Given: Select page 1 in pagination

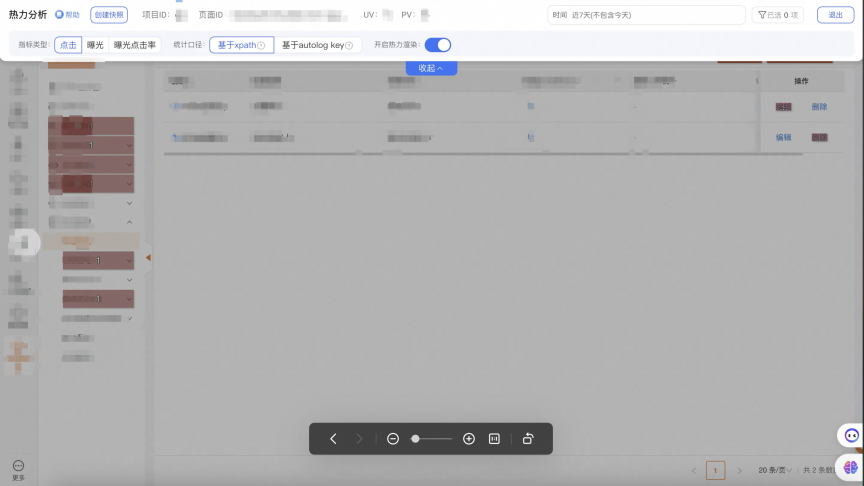Looking at the screenshot, I should coord(715,471).
